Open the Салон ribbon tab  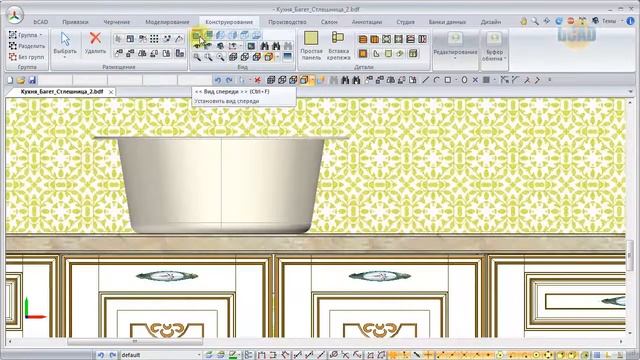pos(329,22)
